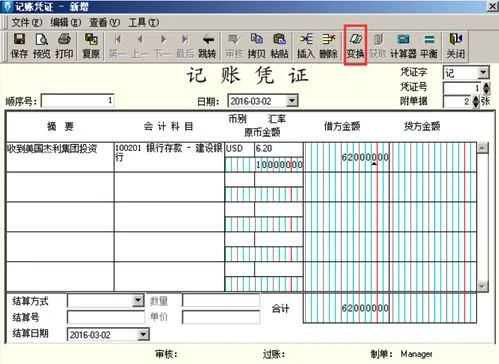Screen dimensions: 499x364
Task: Click the summary (摘要) column header
Action: 60,126
